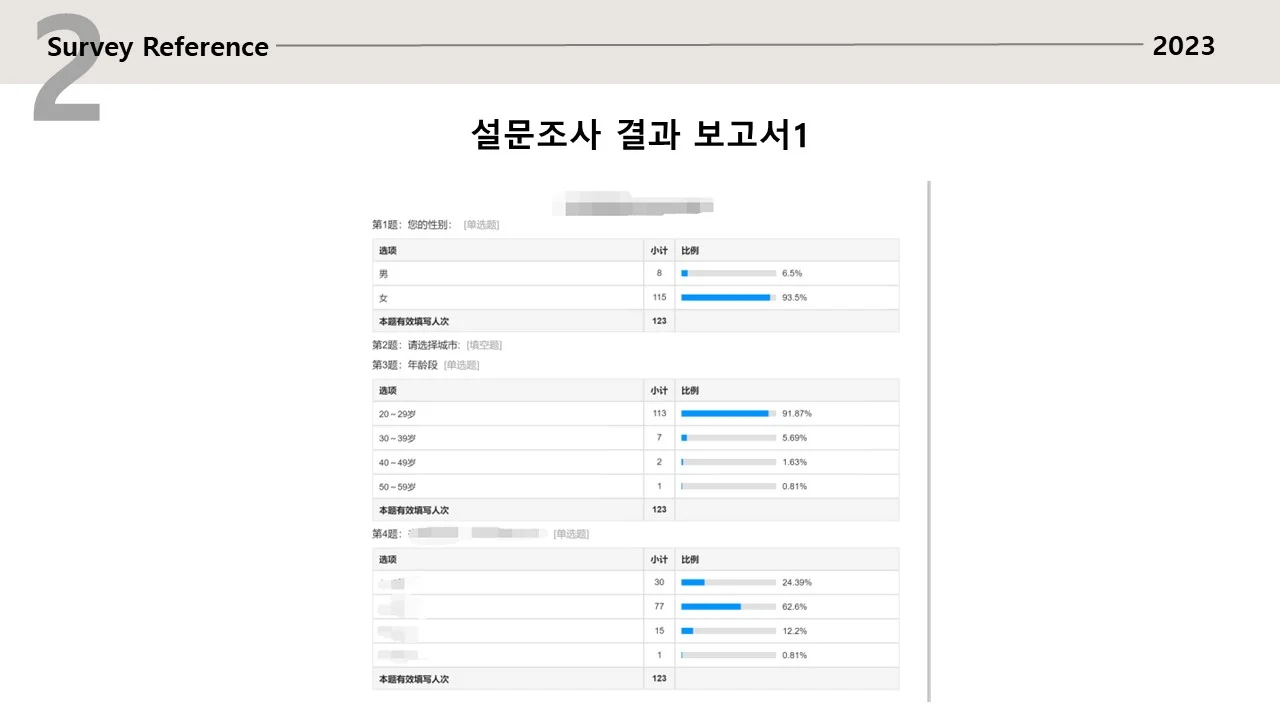
Task: Click the count '8' in the 男 row
Action: coord(659,273)
